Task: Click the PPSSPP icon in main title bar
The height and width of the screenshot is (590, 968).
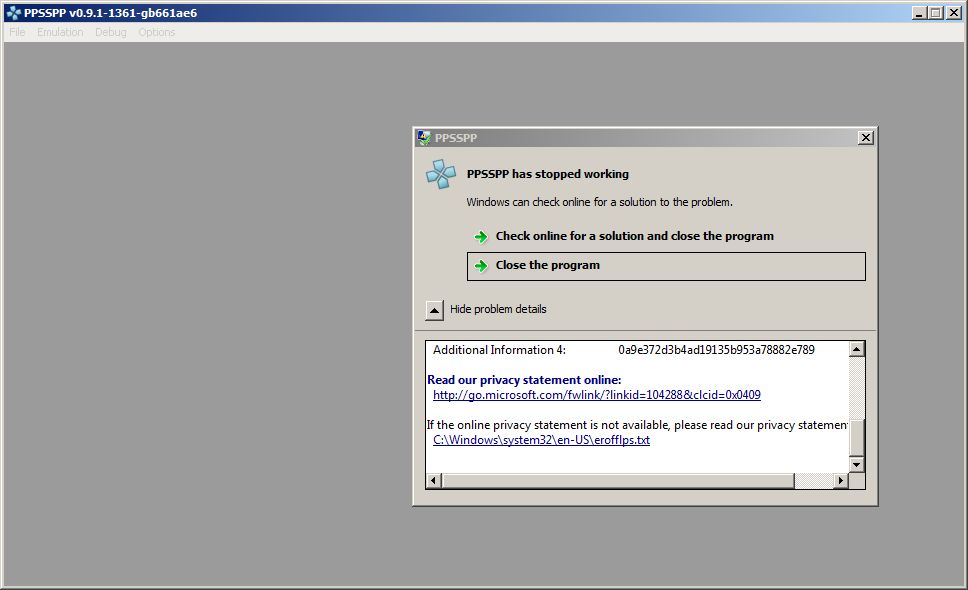Action: pos(13,13)
